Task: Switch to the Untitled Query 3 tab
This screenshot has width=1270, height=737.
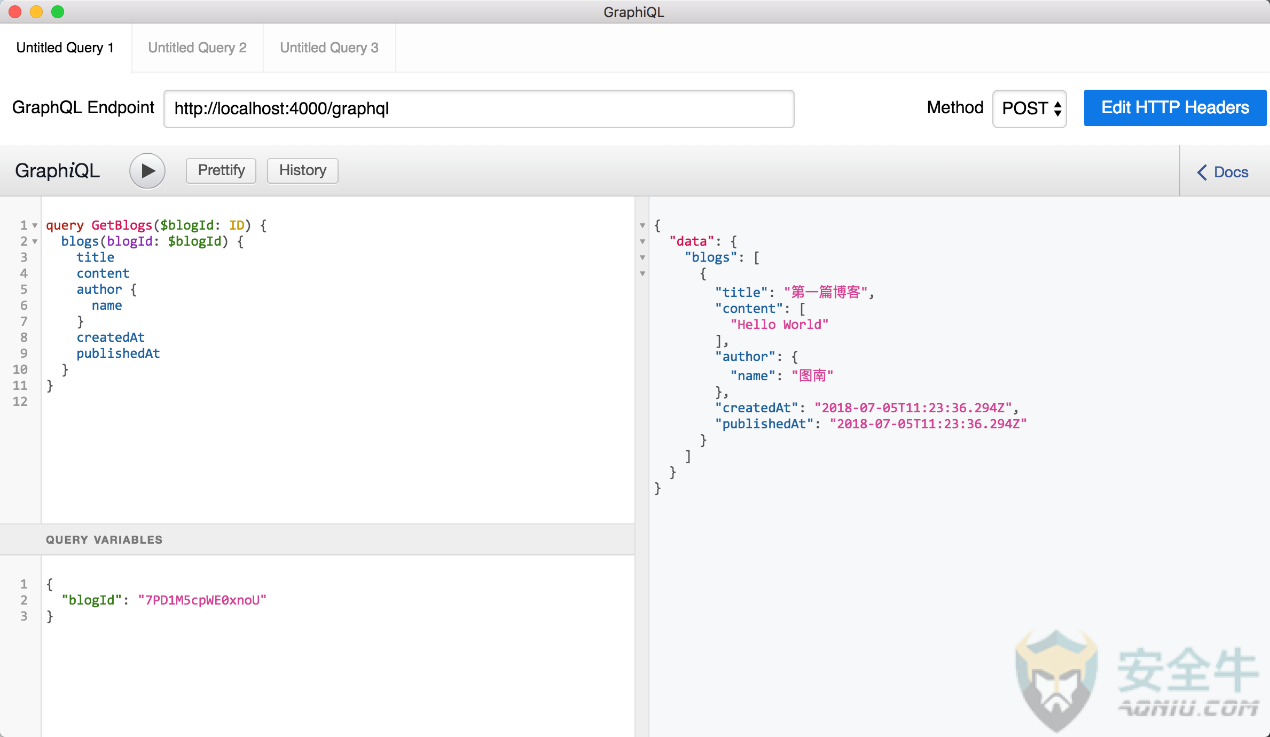Action: click(329, 48)
